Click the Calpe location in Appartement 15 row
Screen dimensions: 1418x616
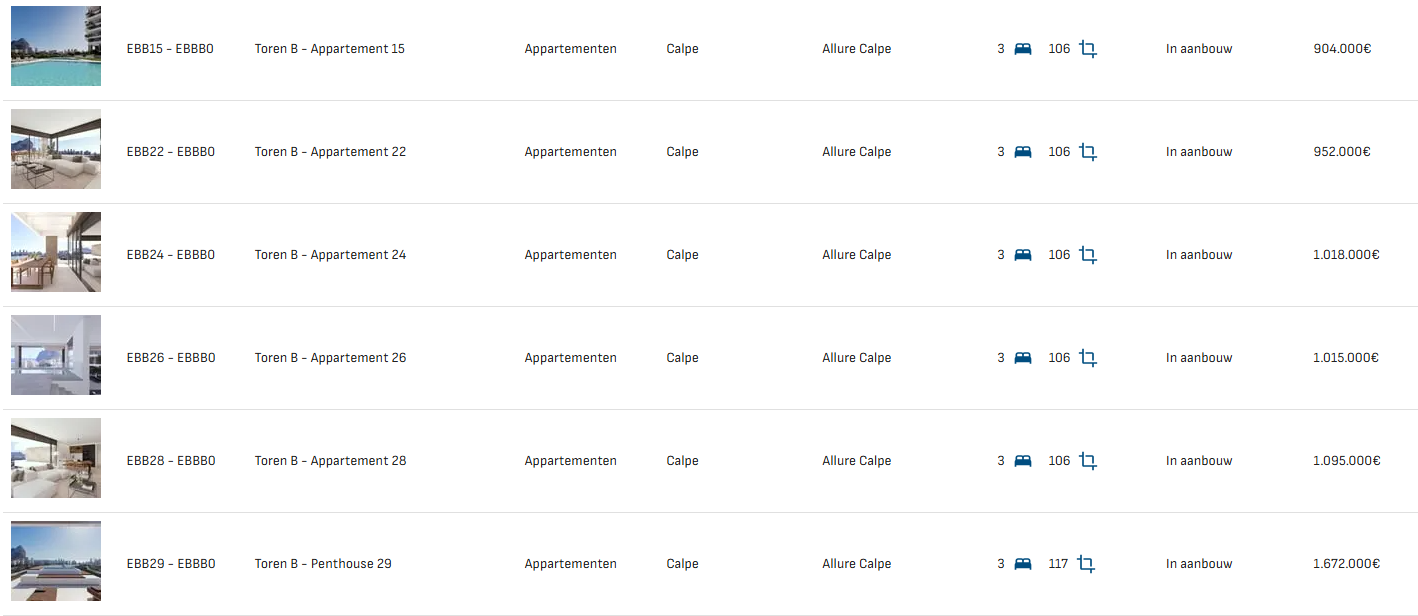click(682, 49)
